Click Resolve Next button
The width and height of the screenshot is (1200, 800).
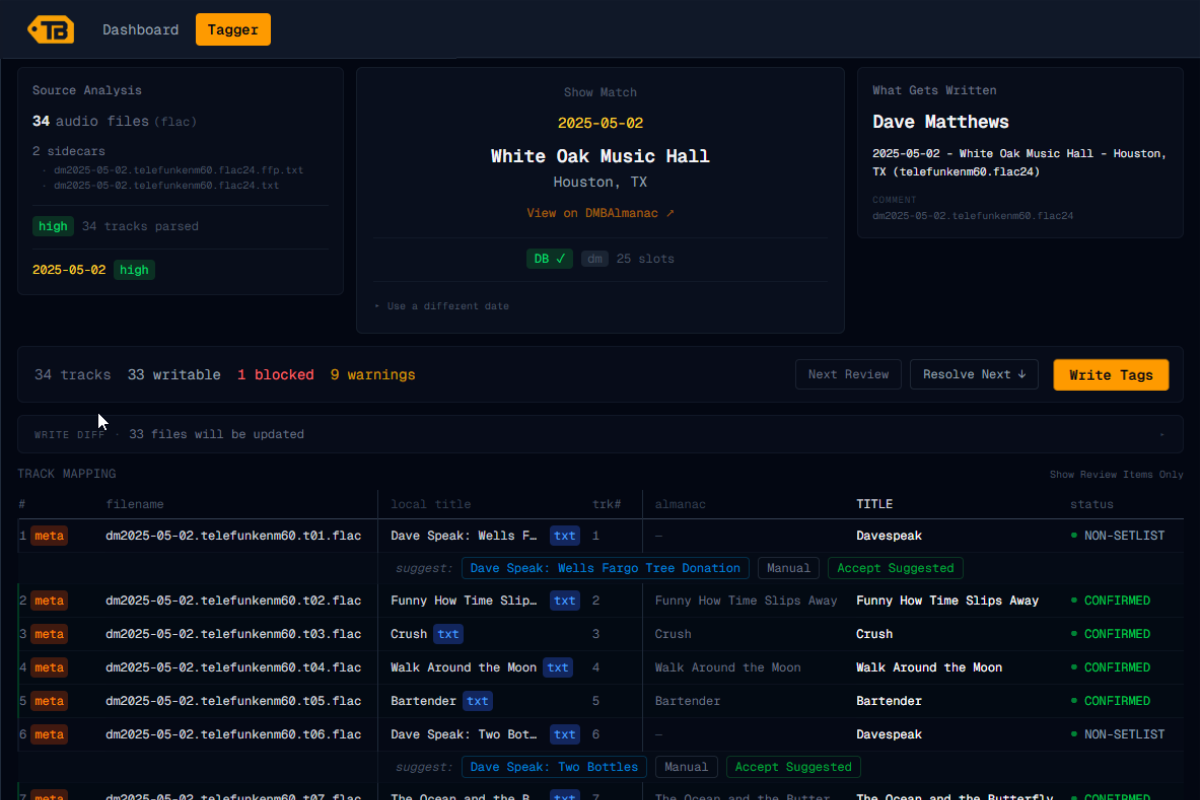tap(974, 374)
